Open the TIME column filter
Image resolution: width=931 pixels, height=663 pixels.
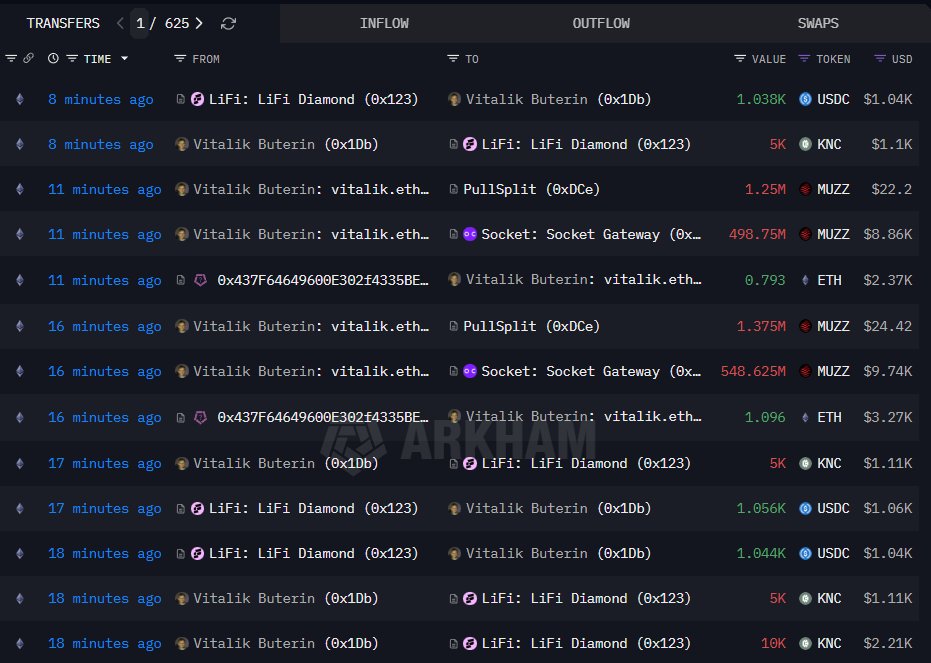(72, 58)
